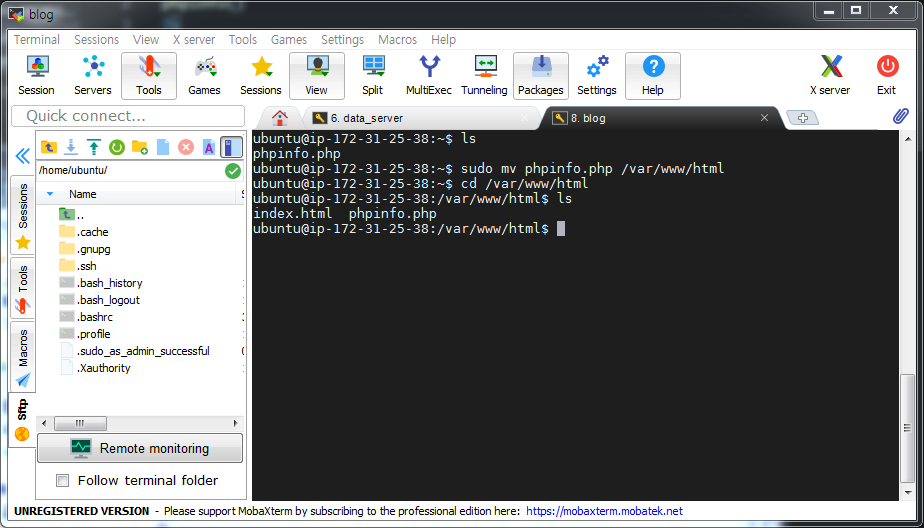Click the SFTP upload arrow icon
Image resolution: width=924 pixels, height=528 pixels.
point(94,147)
